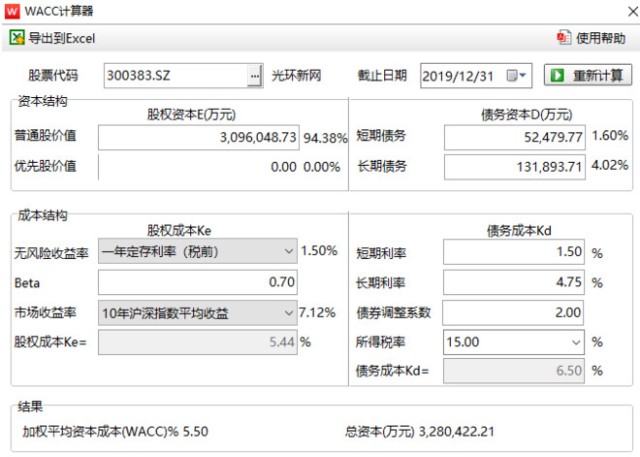
Task: Select the 长期利率 input field
Action: tap(514, 282)
